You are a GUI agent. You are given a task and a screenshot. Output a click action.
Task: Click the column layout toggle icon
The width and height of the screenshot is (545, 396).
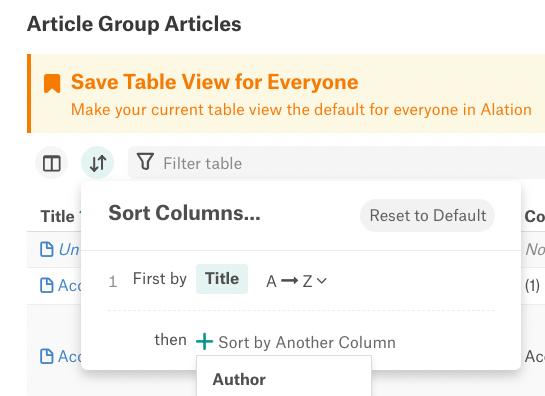[x=52, y=163]
